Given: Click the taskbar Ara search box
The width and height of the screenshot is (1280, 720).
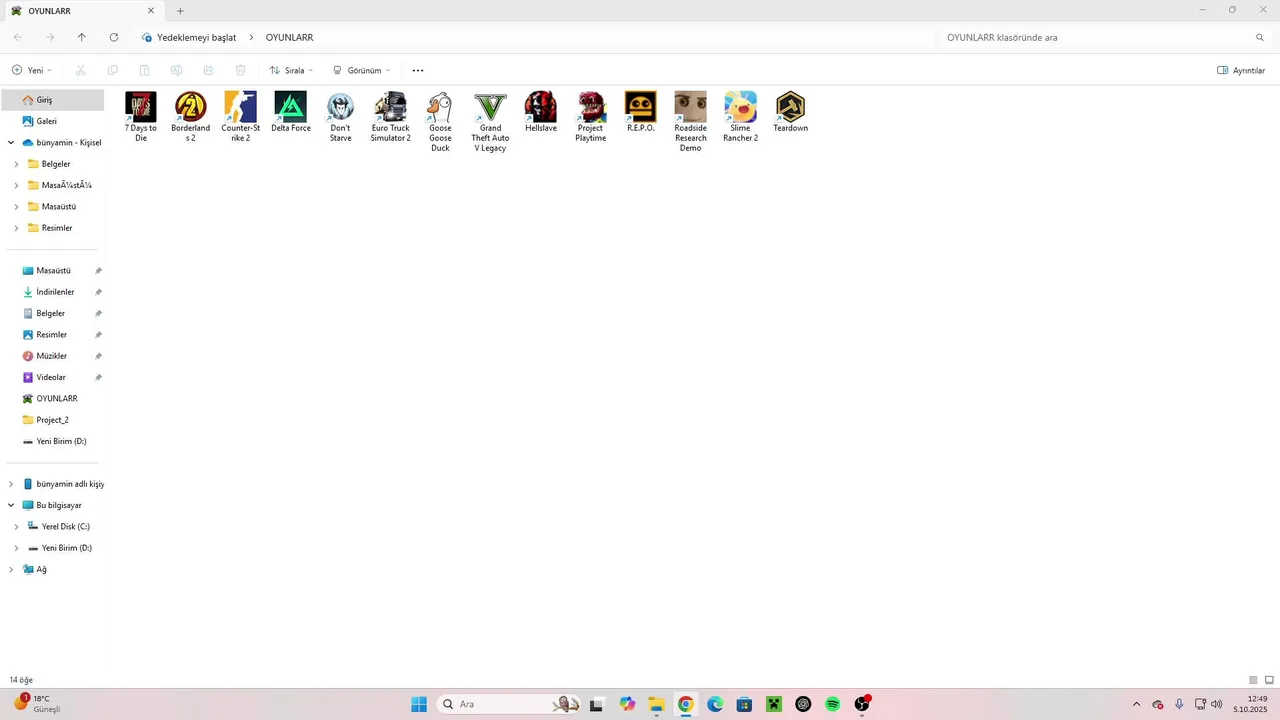Looking at the screenshot, I should pos(510,704).
